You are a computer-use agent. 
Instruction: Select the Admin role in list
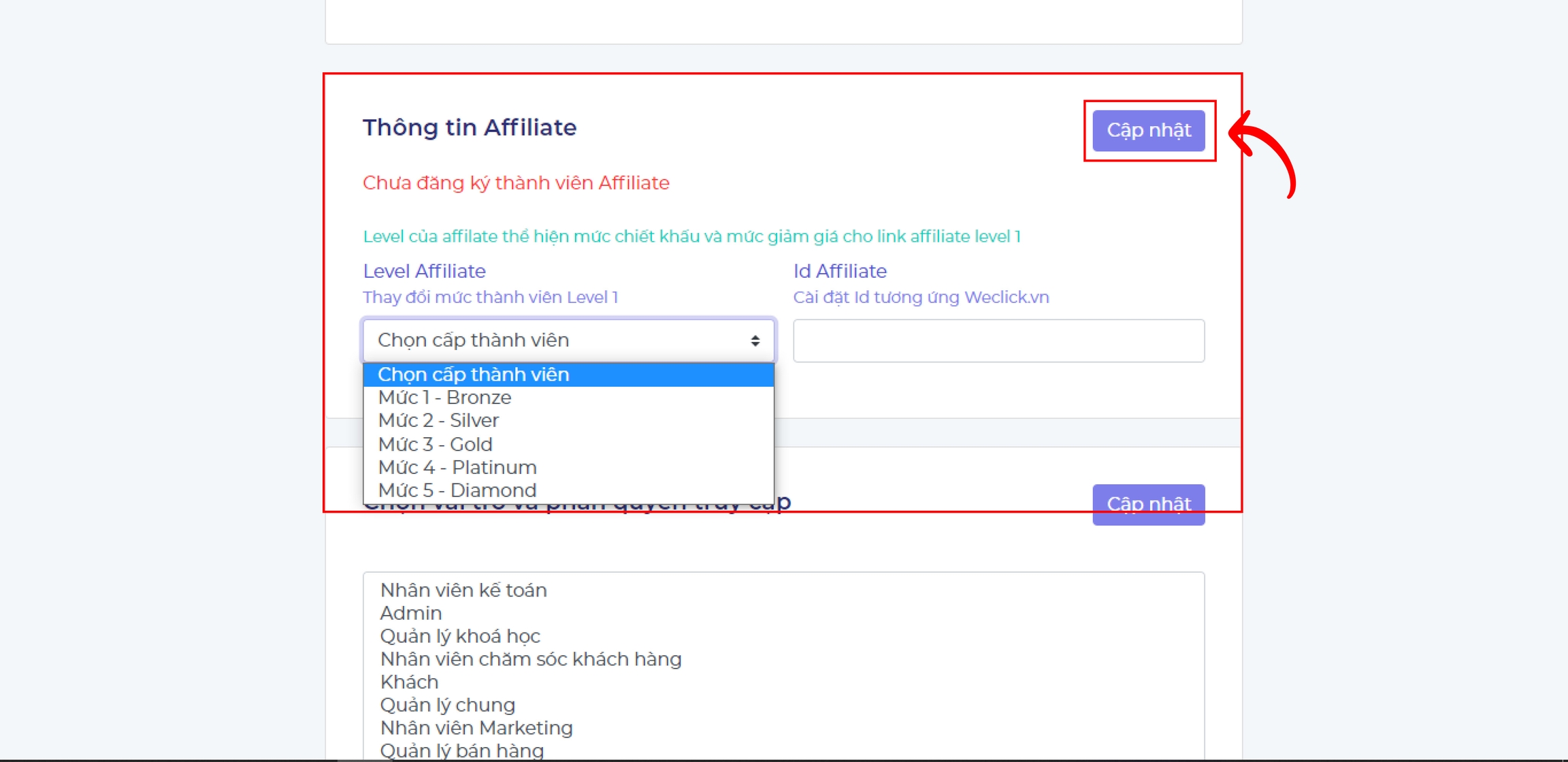[x=411, y=613]
